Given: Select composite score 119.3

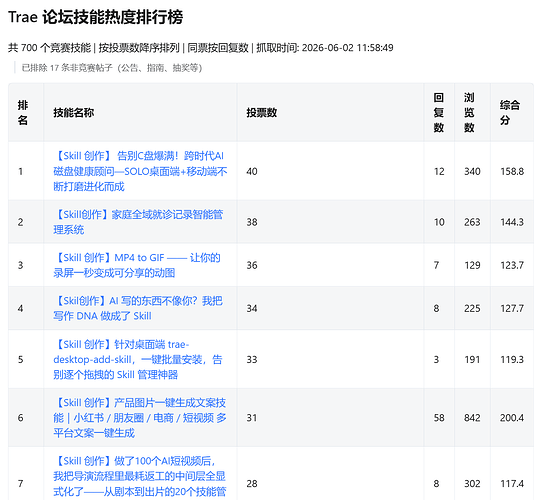Looking at the screenshot, I should pyautogui.click(x=512, y=359).
